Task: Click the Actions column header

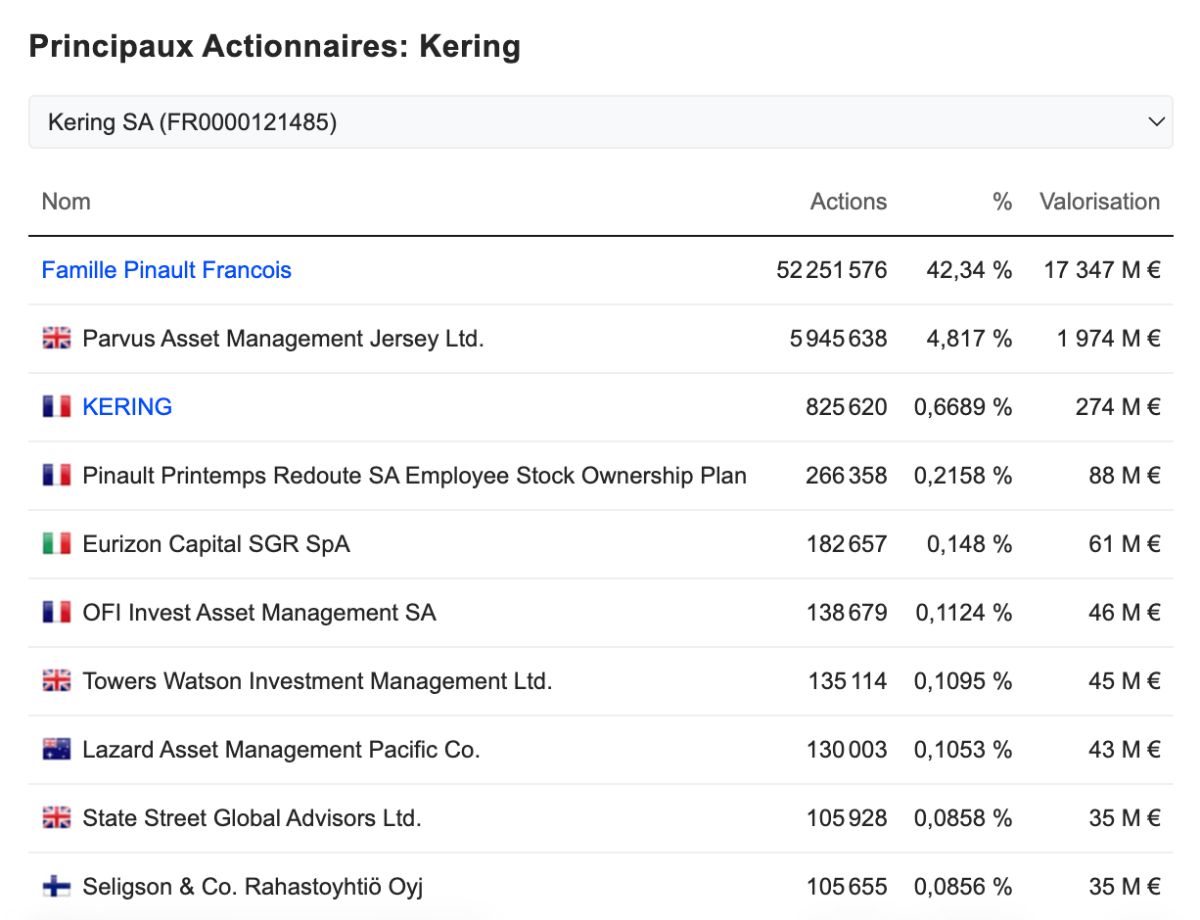Action: (848, 202)
